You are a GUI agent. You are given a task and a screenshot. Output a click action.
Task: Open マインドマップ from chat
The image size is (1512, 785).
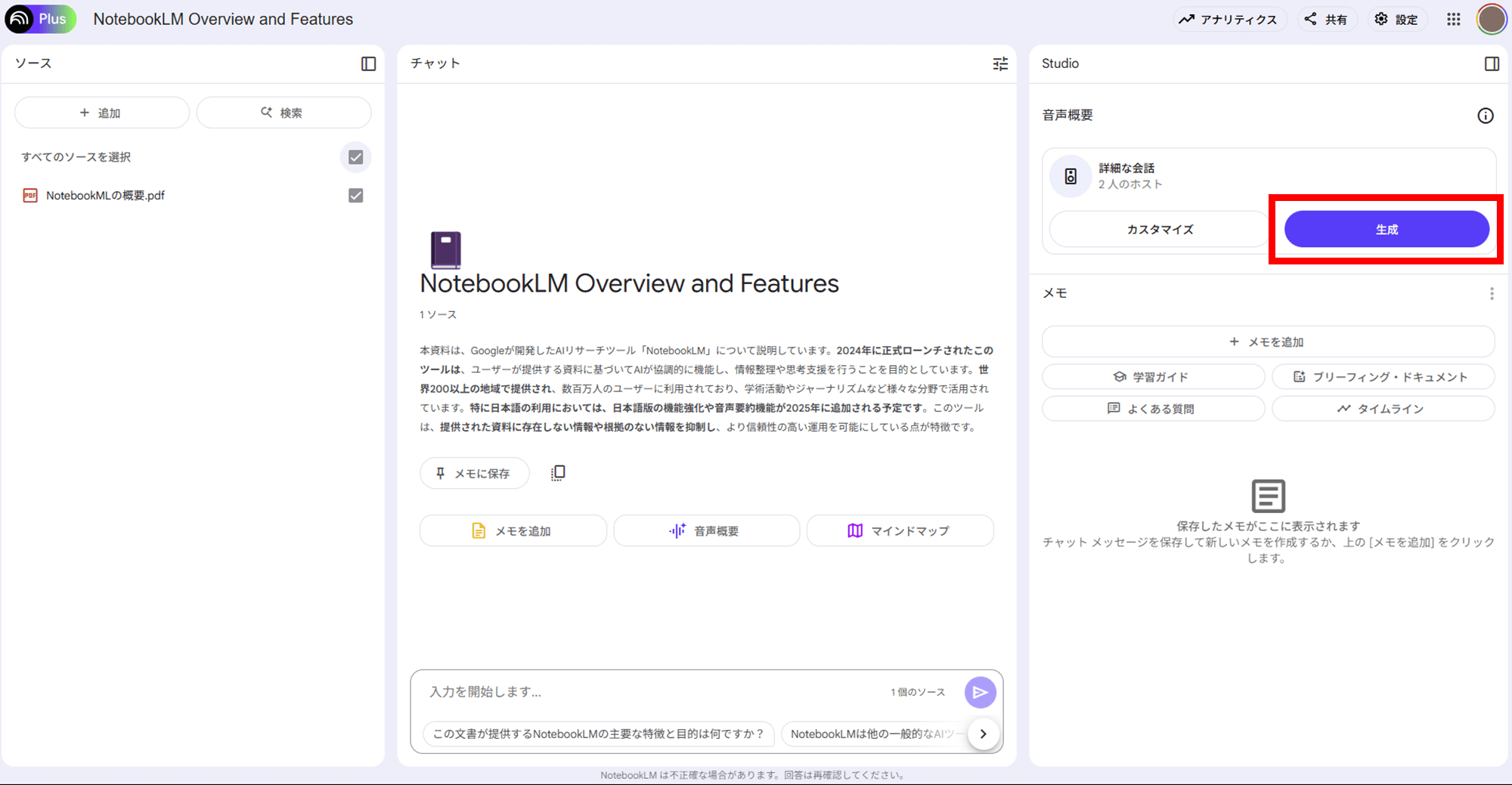[900, 531]
